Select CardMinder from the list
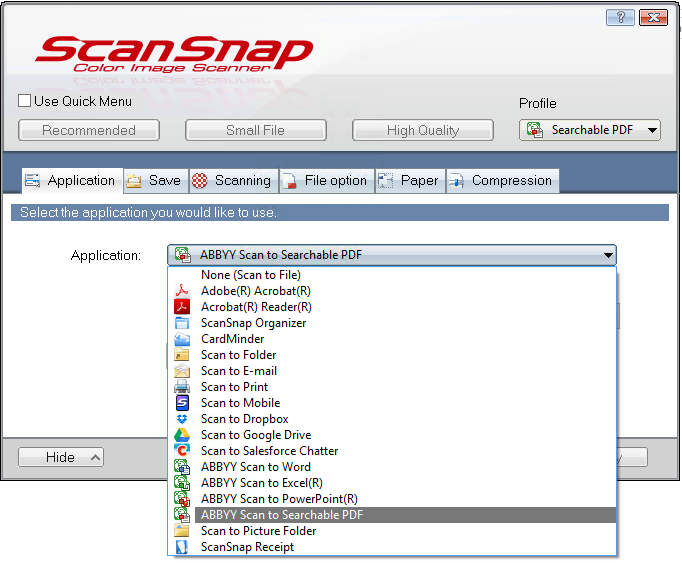The image size is (682, 563). pos(392,339)
